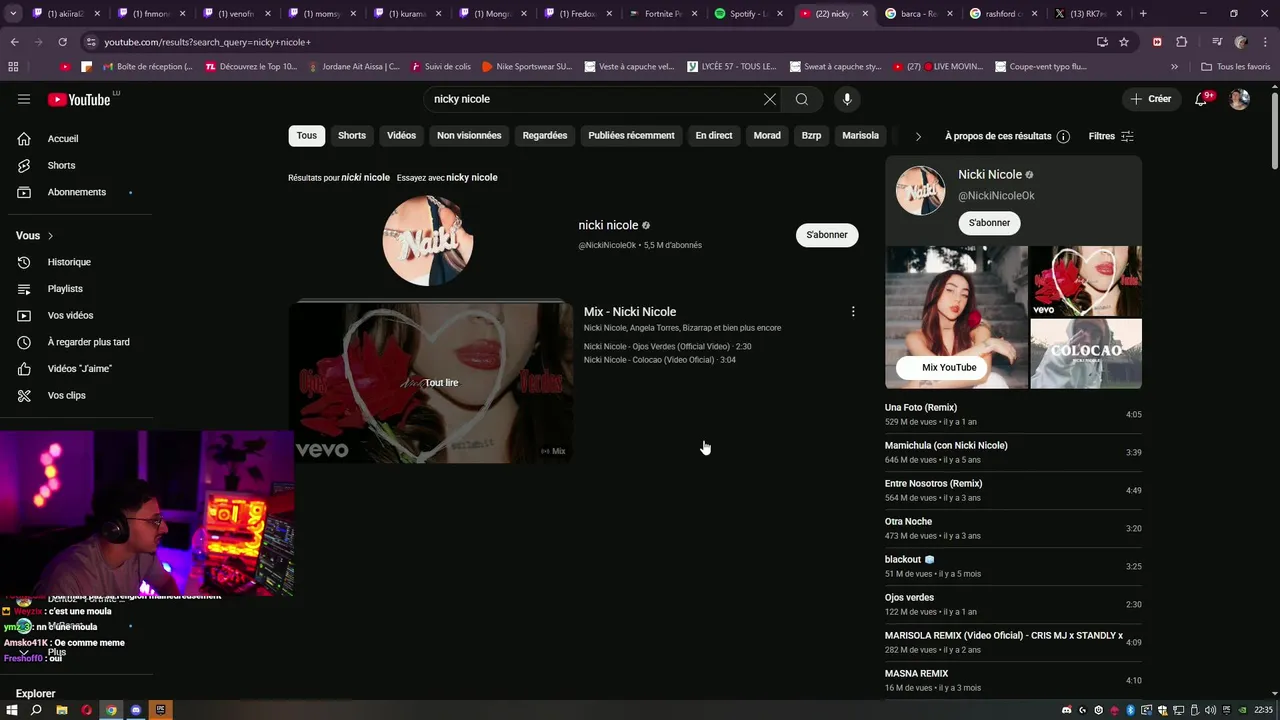Play Otra Noche track
This screenshot has height=720, width=1280.
pyautogui.click(x=1013, y=528)
